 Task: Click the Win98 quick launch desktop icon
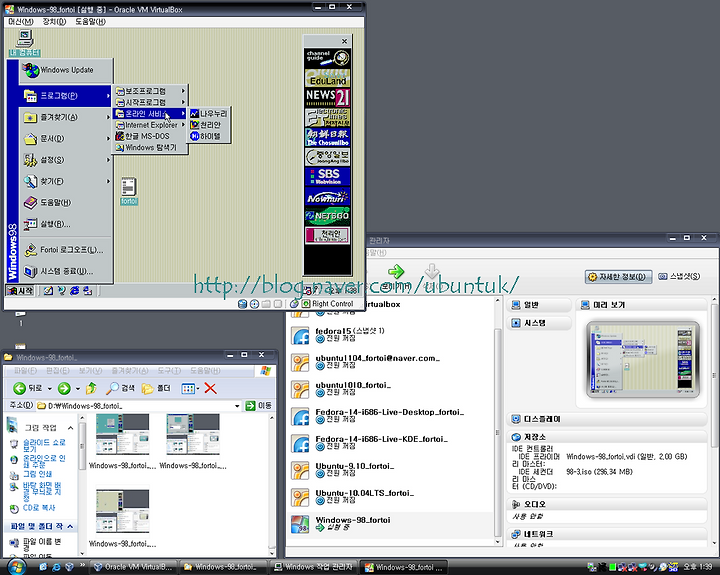coord(48,291)
